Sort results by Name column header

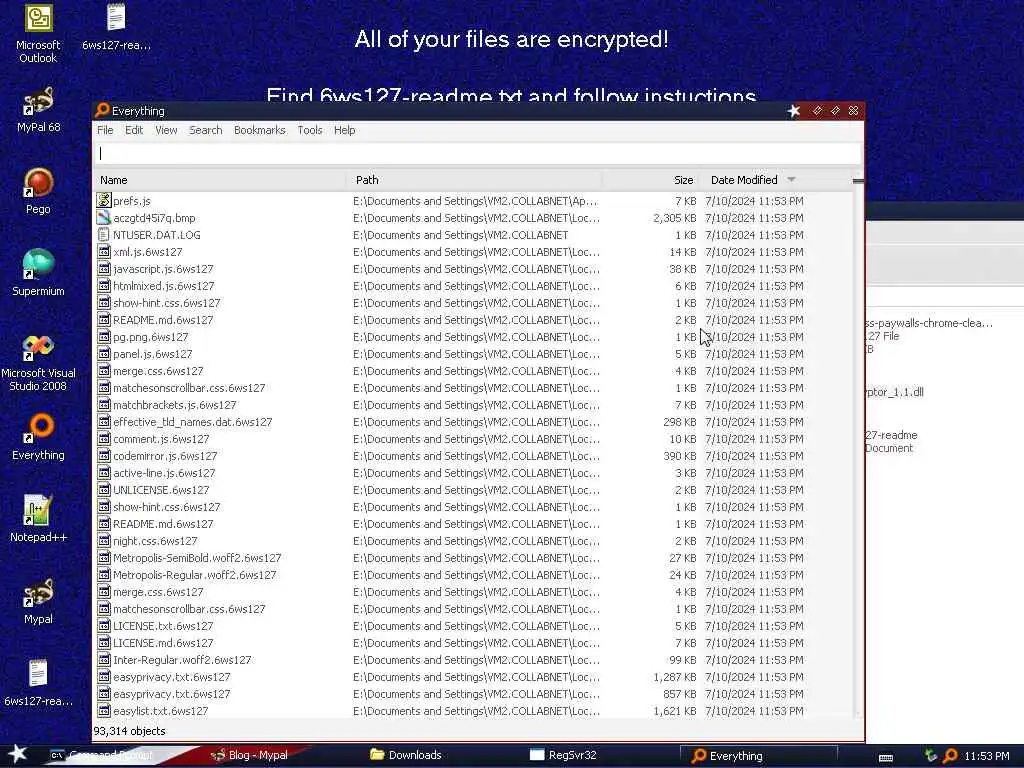(220, 180)
